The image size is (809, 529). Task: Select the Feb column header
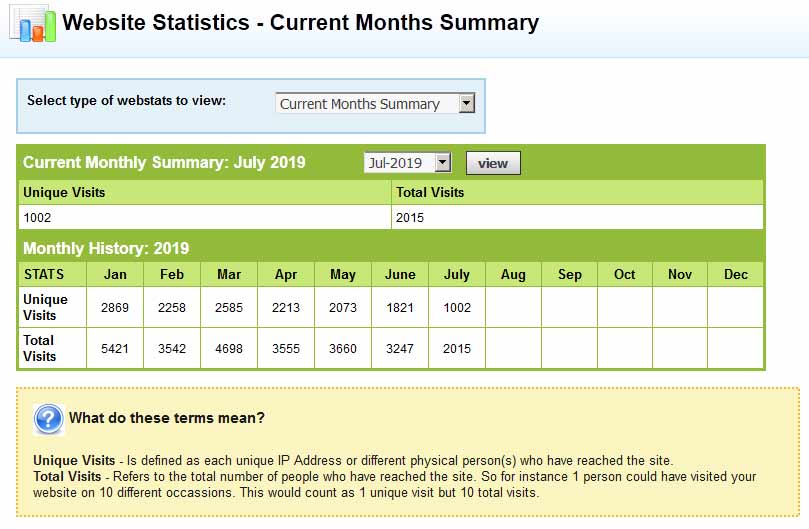coord(172,274)
